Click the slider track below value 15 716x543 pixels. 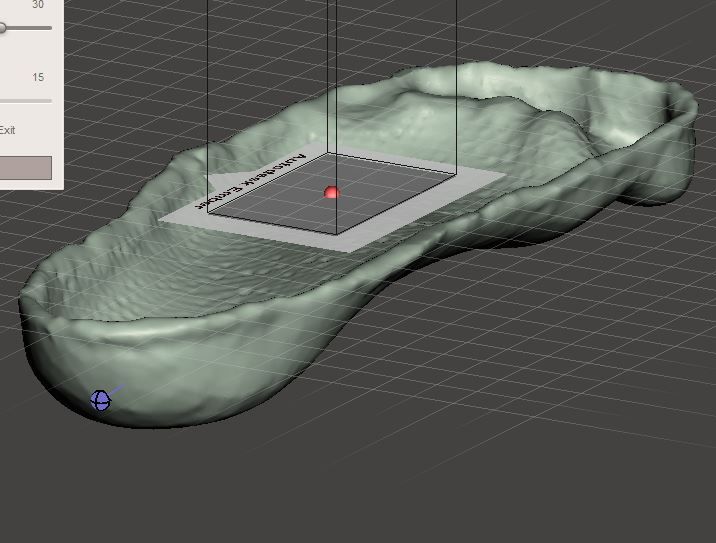tap(26, 100)
